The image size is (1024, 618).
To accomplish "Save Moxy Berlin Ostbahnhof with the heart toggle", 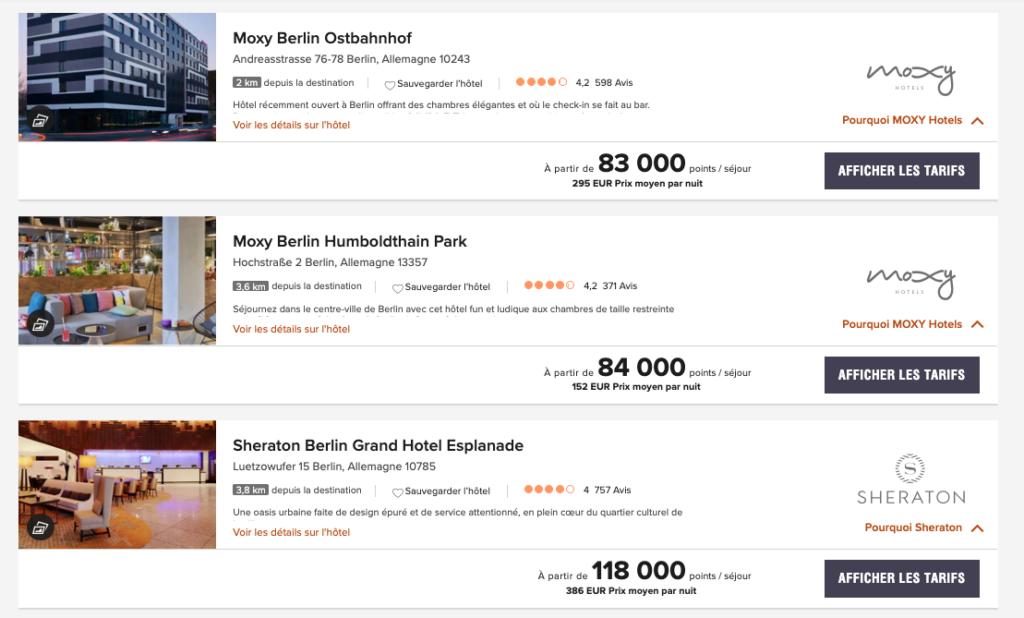I will (390, 84).
